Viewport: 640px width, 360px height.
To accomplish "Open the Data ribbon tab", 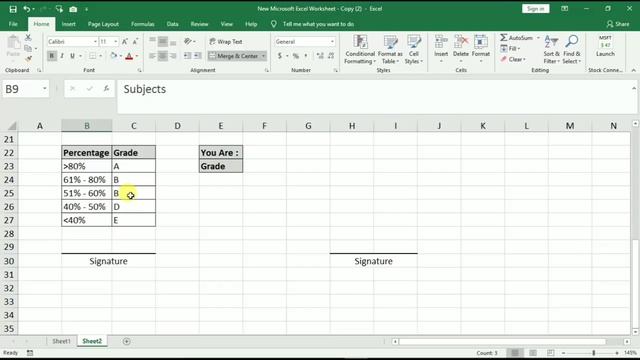I will 172,24.
